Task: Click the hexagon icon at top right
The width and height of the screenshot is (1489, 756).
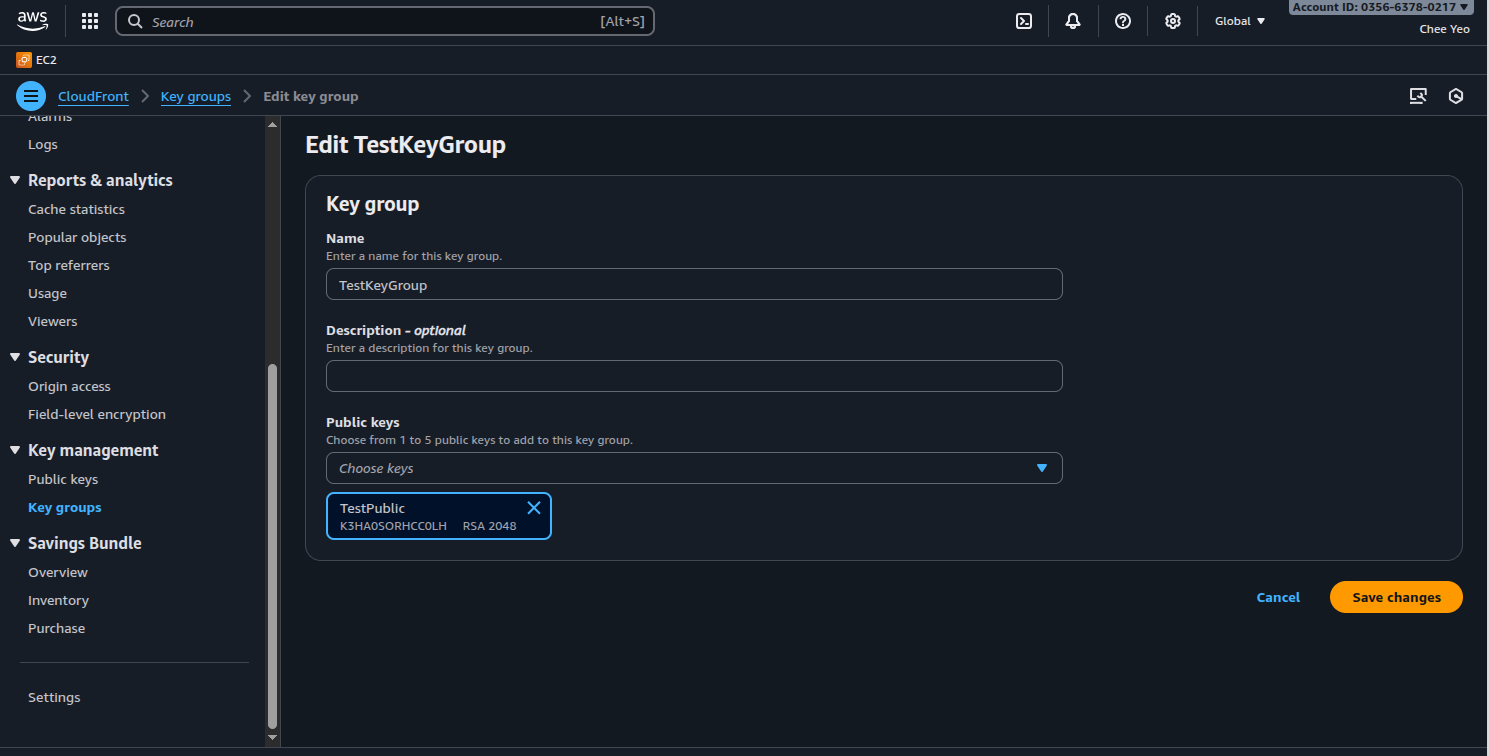Action: (x=1457, y=96)
